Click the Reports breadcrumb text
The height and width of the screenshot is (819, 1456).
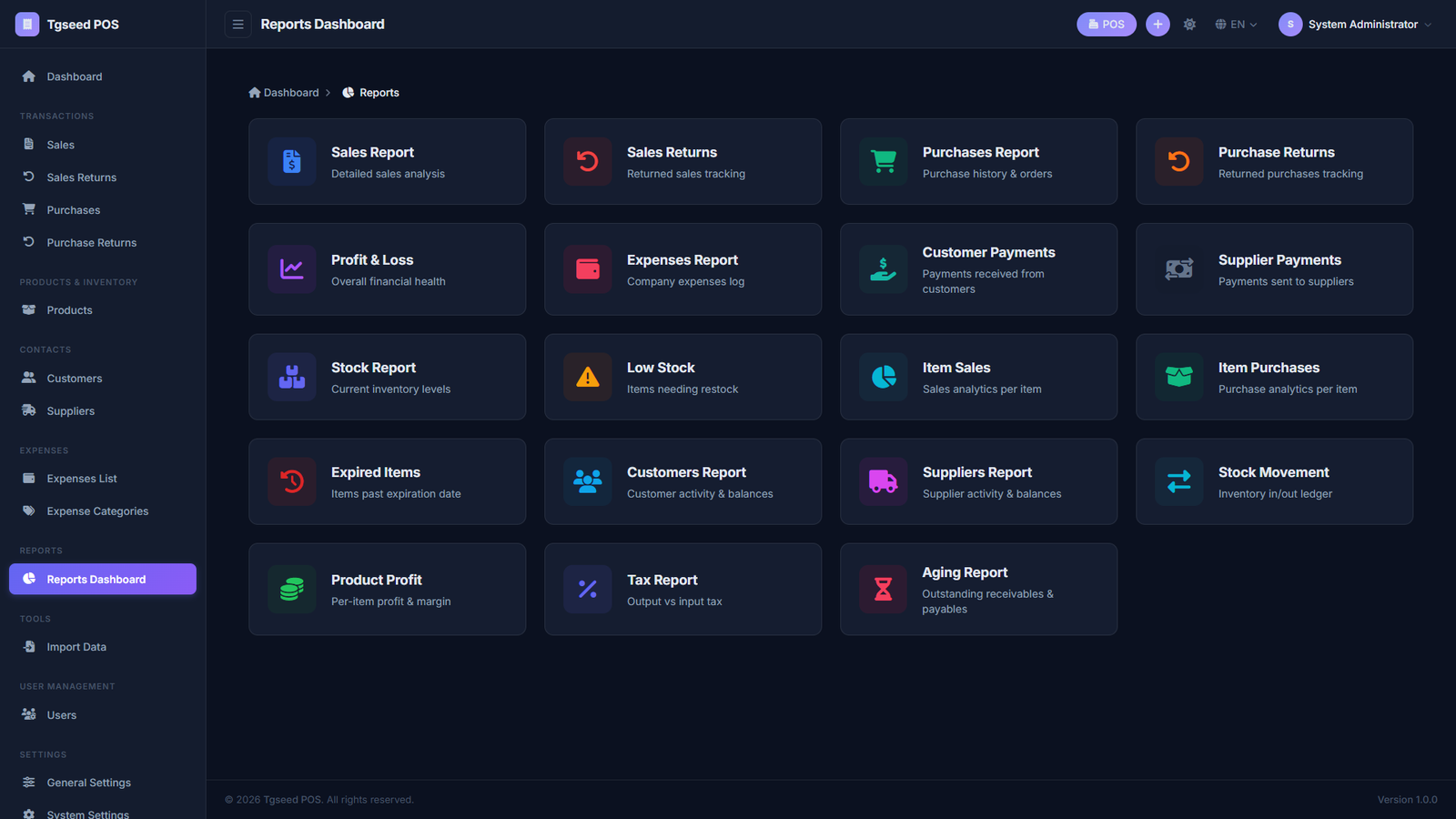point(379,93)
